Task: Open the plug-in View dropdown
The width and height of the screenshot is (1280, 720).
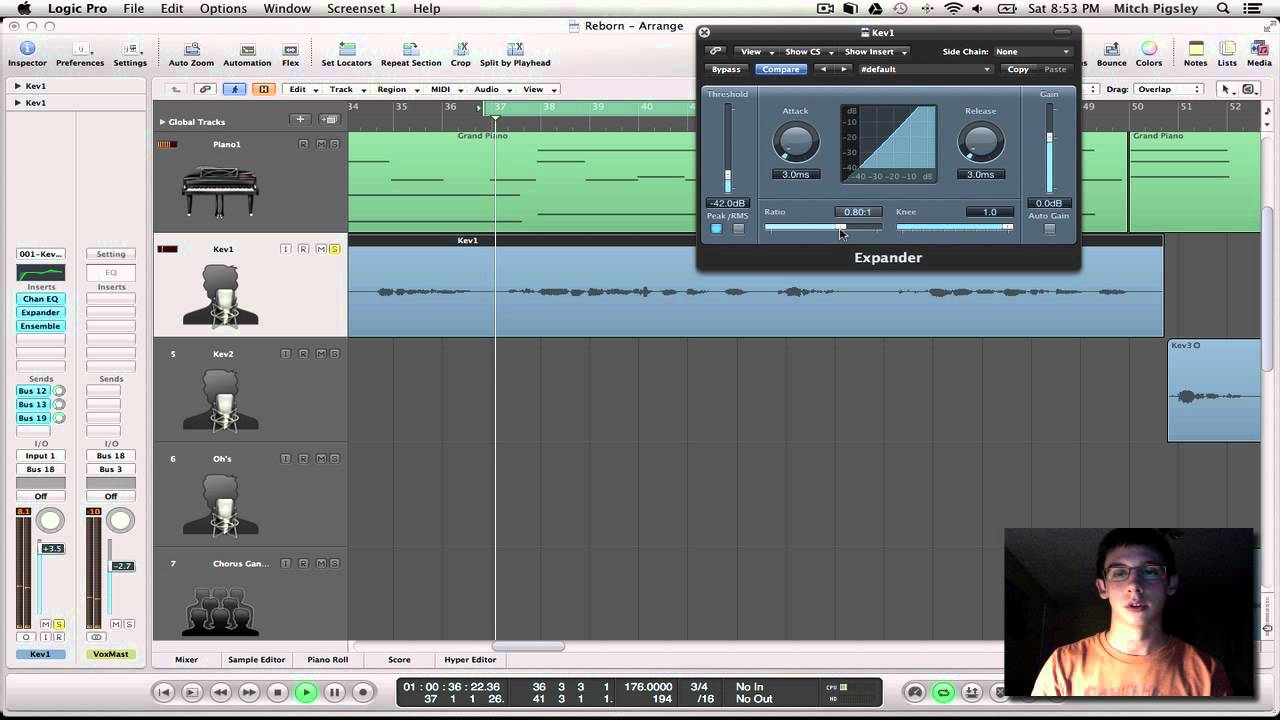Action: pyautogui.click(x=757, y=52)
